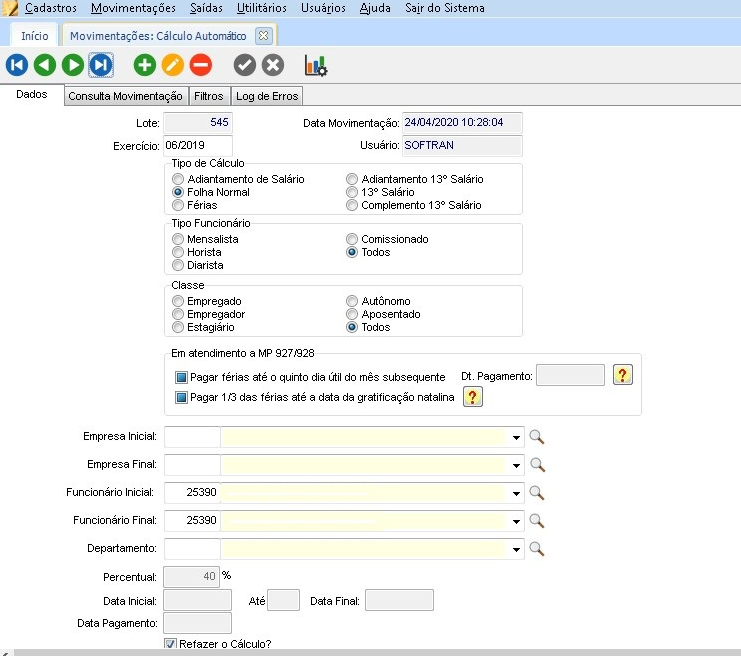The image size is (741, 656).
Task: Click the Percentual field
Action: 191,577
